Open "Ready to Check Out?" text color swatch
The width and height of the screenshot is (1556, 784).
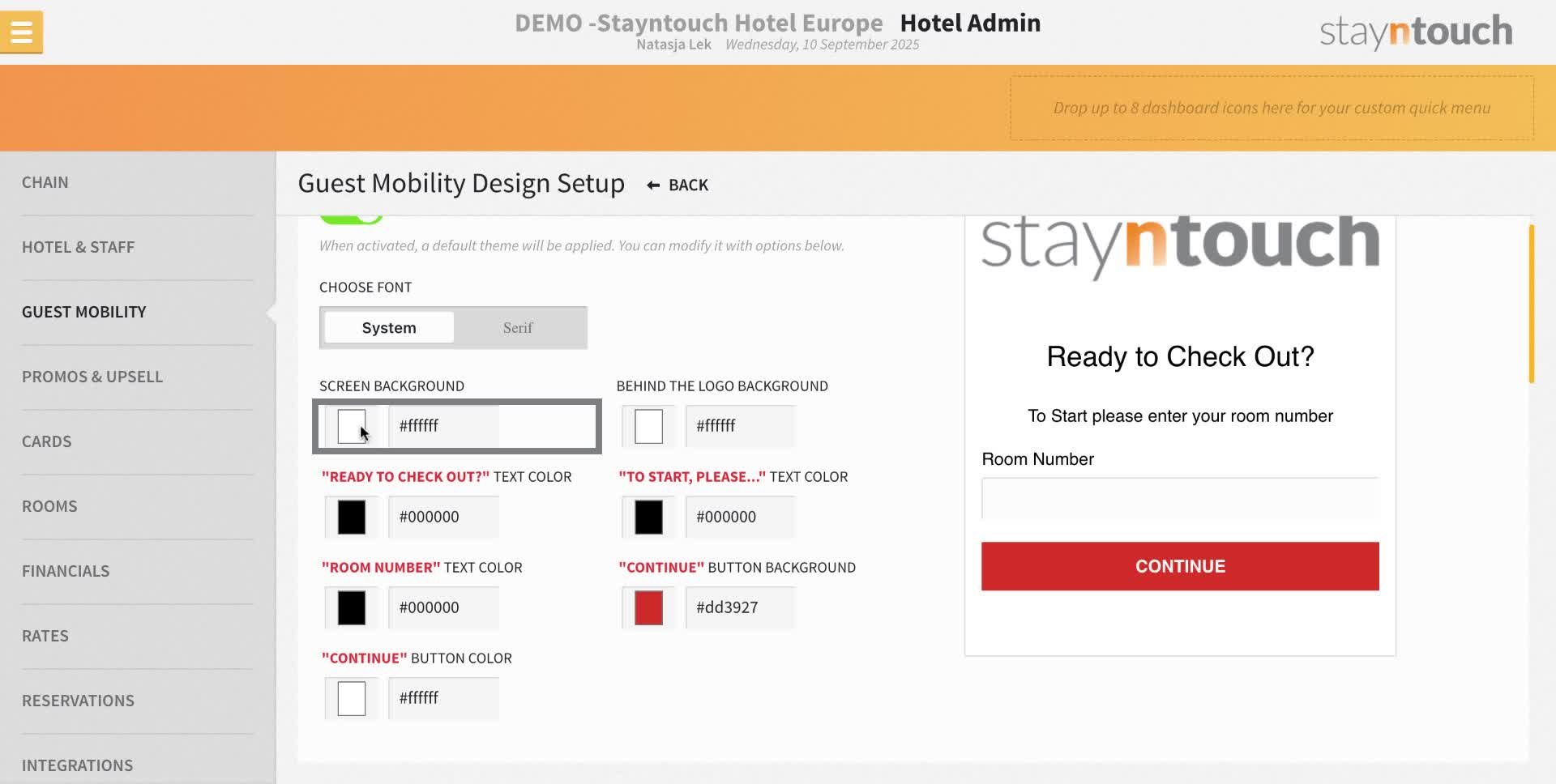[x=352, y=517]
